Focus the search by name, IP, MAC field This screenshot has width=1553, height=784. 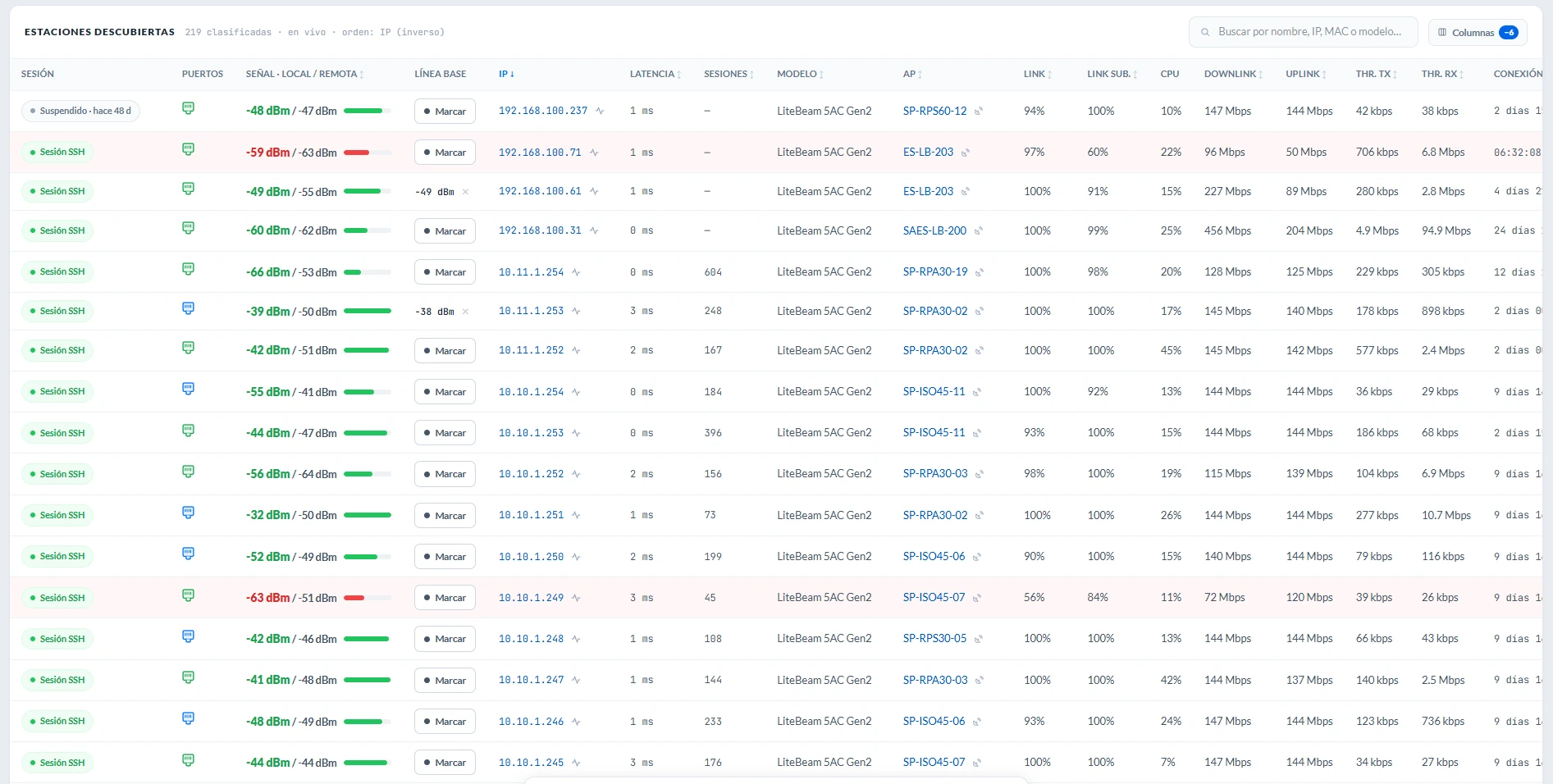[1303, 32]
